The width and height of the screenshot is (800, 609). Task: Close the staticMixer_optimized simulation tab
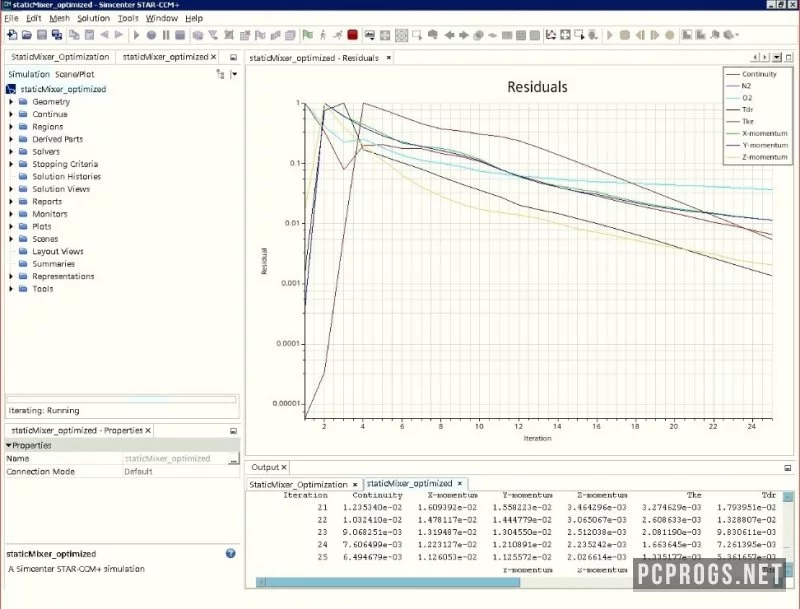213,57
